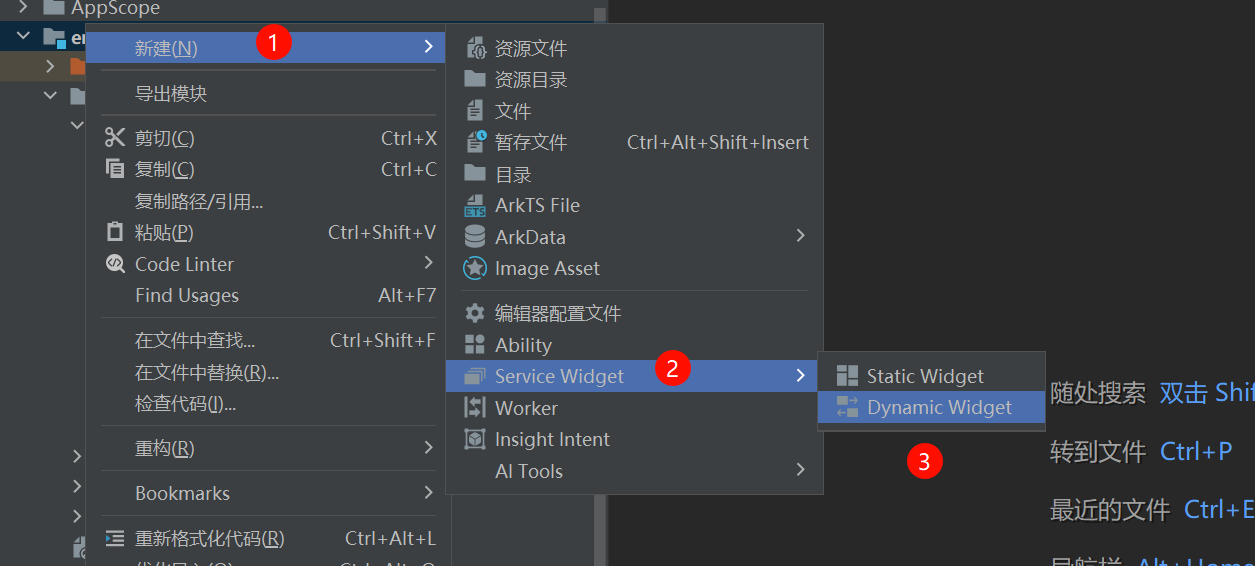Select 导出模块 menu entry
Image resolution: width=1255 pixels, height=566 pixels.
[x=171, y=94]
